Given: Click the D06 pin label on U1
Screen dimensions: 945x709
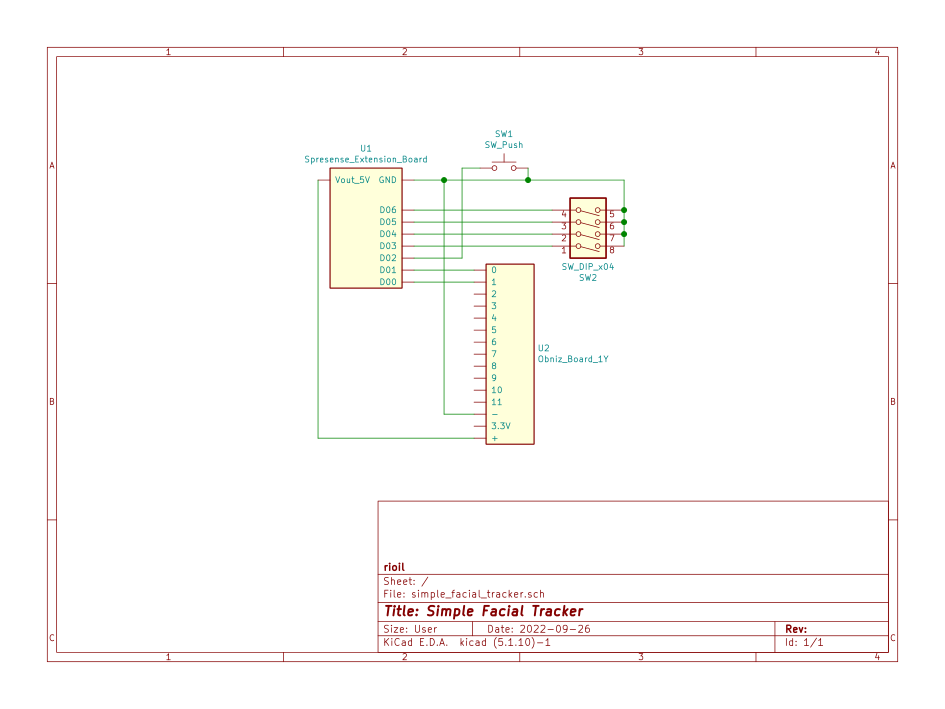Looking at the screenshot, I should pos(388,210).
